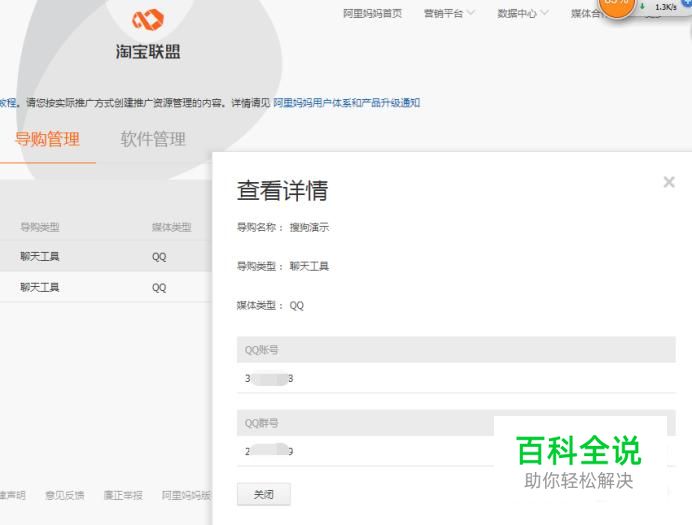Click the blurred QQ account number
The height and width of the screenshot is (525, 692).
pyautogui.click(x=269, y=379)
